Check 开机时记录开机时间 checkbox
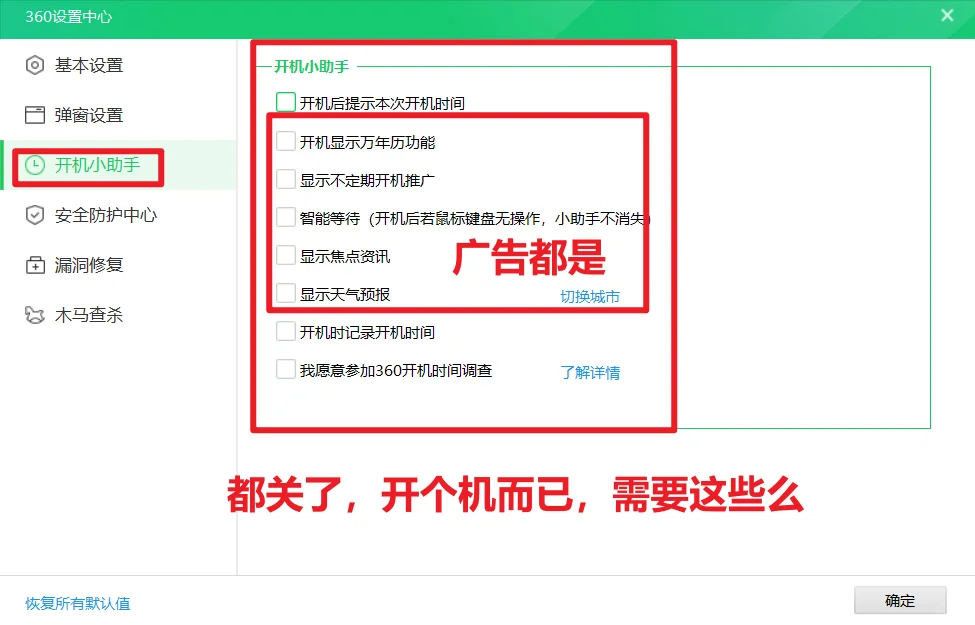 click(285, 331)
